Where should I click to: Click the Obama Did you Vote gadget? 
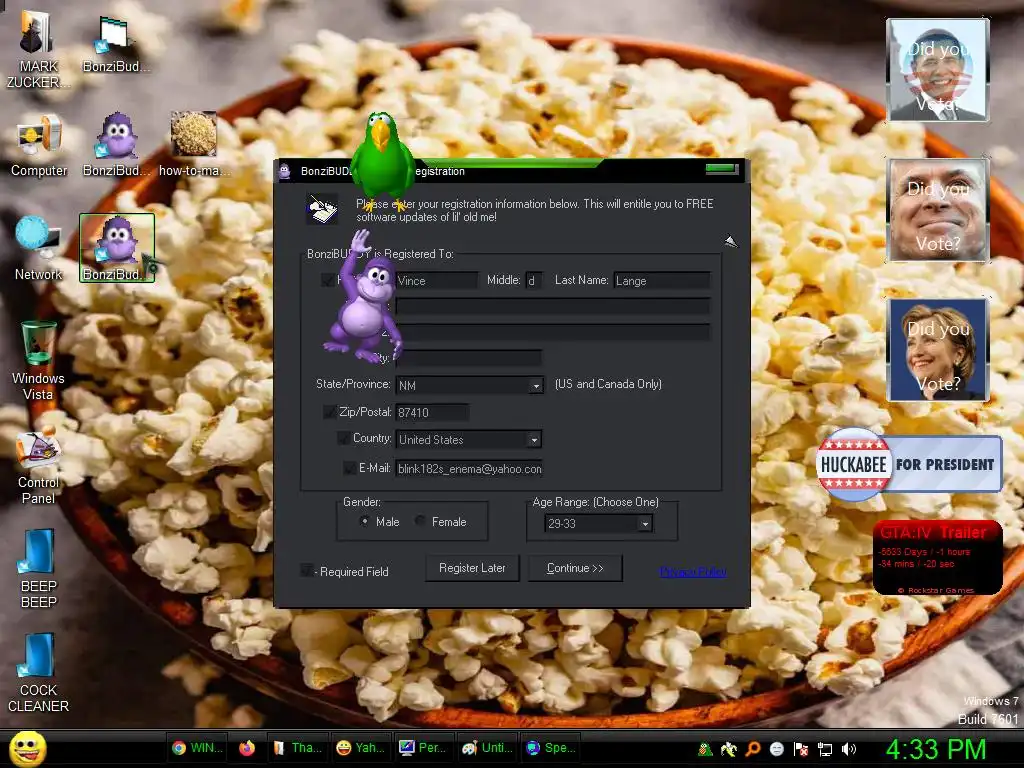[938, 70]
